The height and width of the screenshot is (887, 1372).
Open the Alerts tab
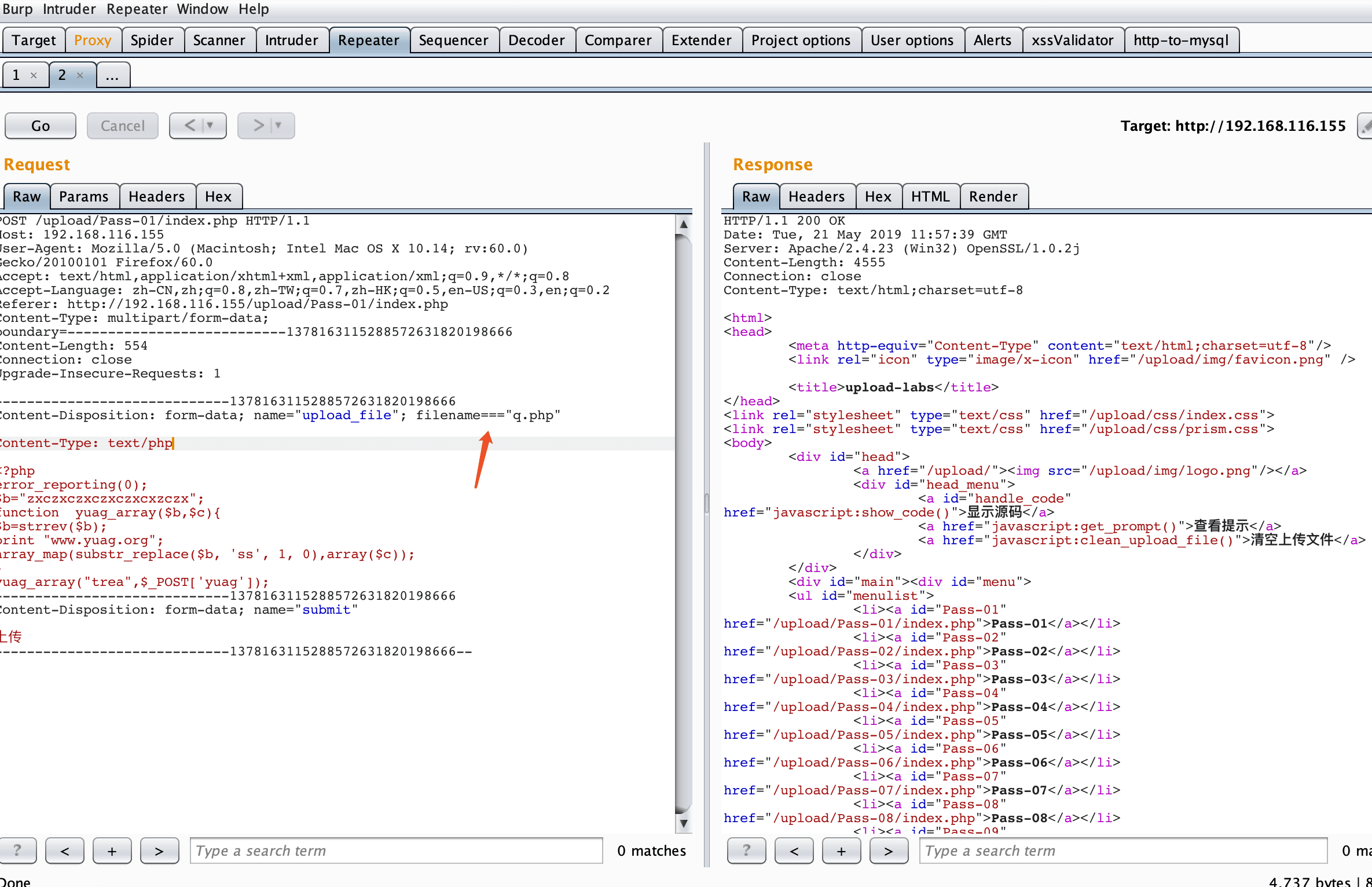pos(993,40)
